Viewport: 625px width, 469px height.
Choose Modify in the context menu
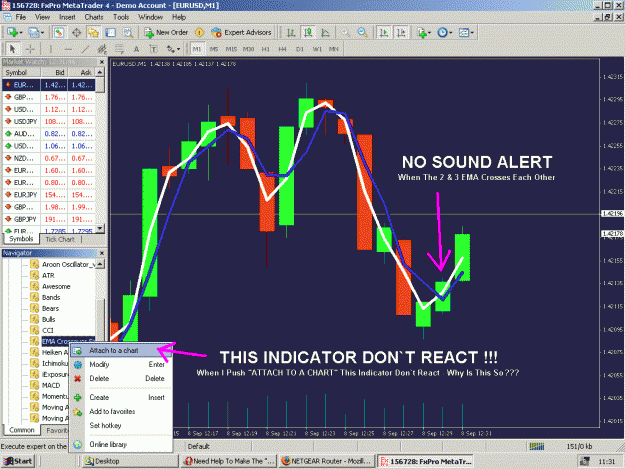coord(121,365)
